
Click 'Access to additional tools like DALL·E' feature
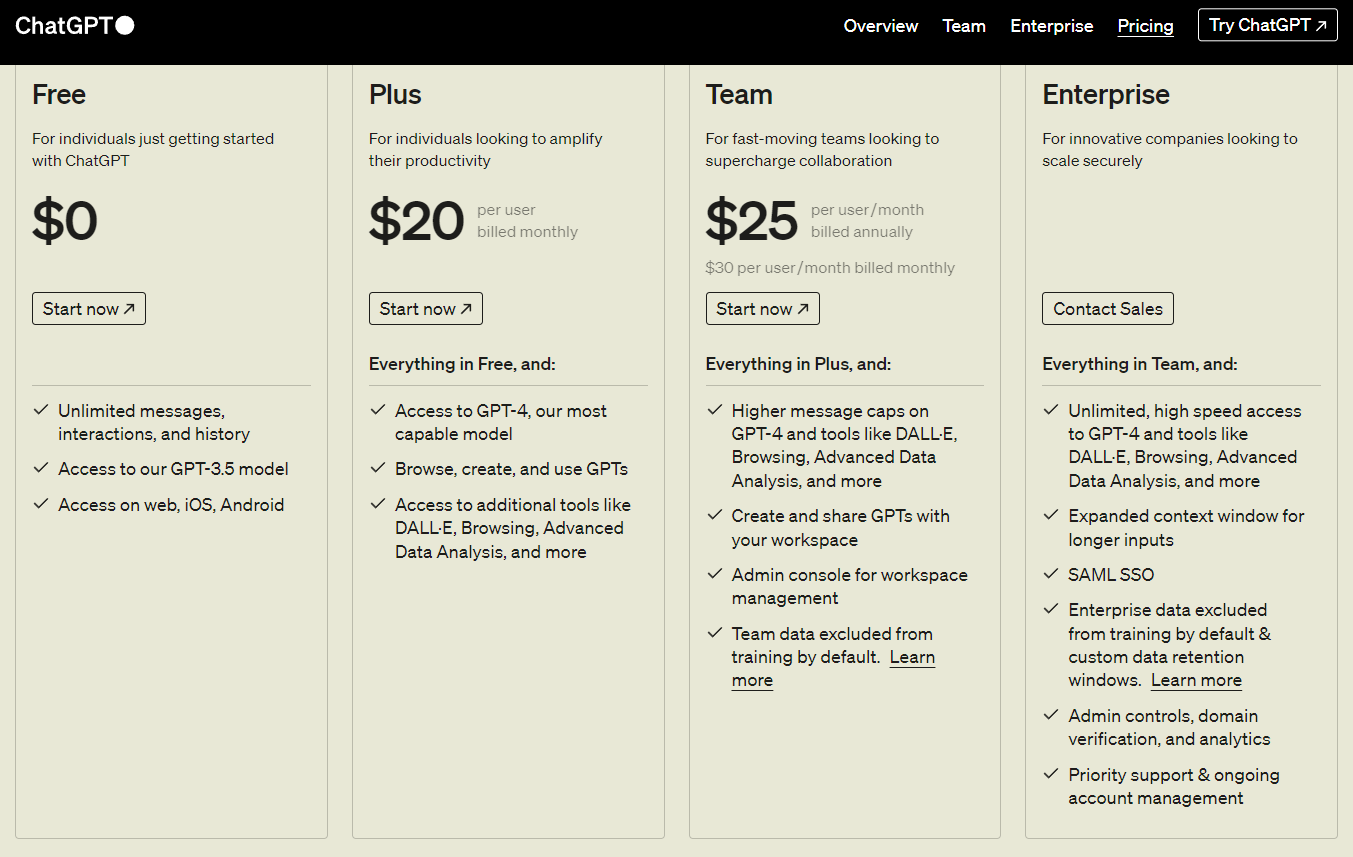(513, 528)
